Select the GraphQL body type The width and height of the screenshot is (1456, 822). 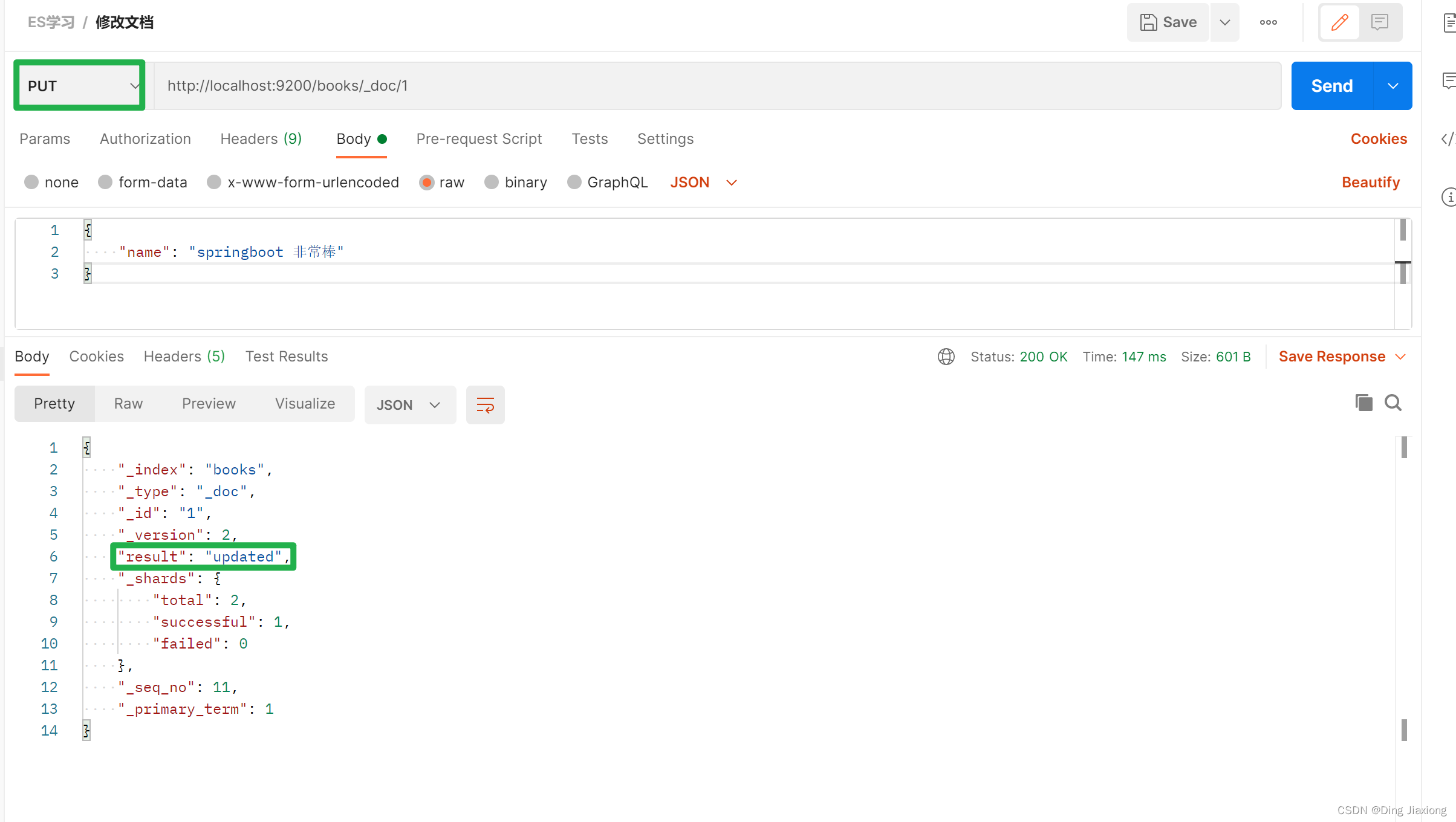[608, 183]
